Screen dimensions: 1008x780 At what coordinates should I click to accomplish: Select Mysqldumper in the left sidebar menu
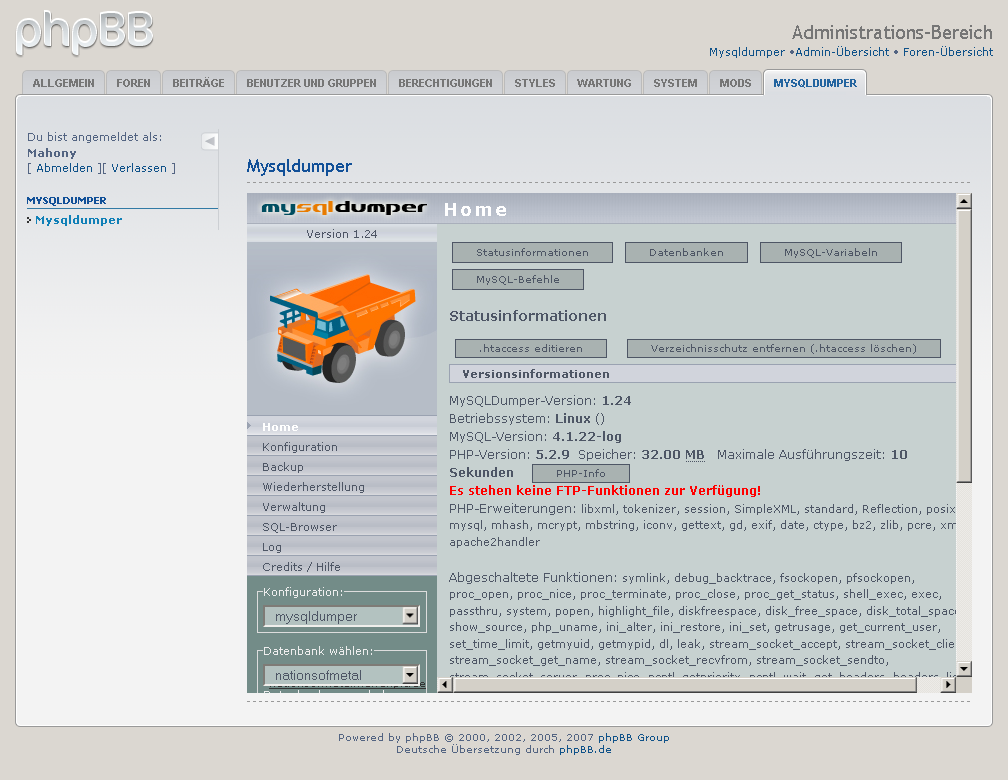[78, 220]
